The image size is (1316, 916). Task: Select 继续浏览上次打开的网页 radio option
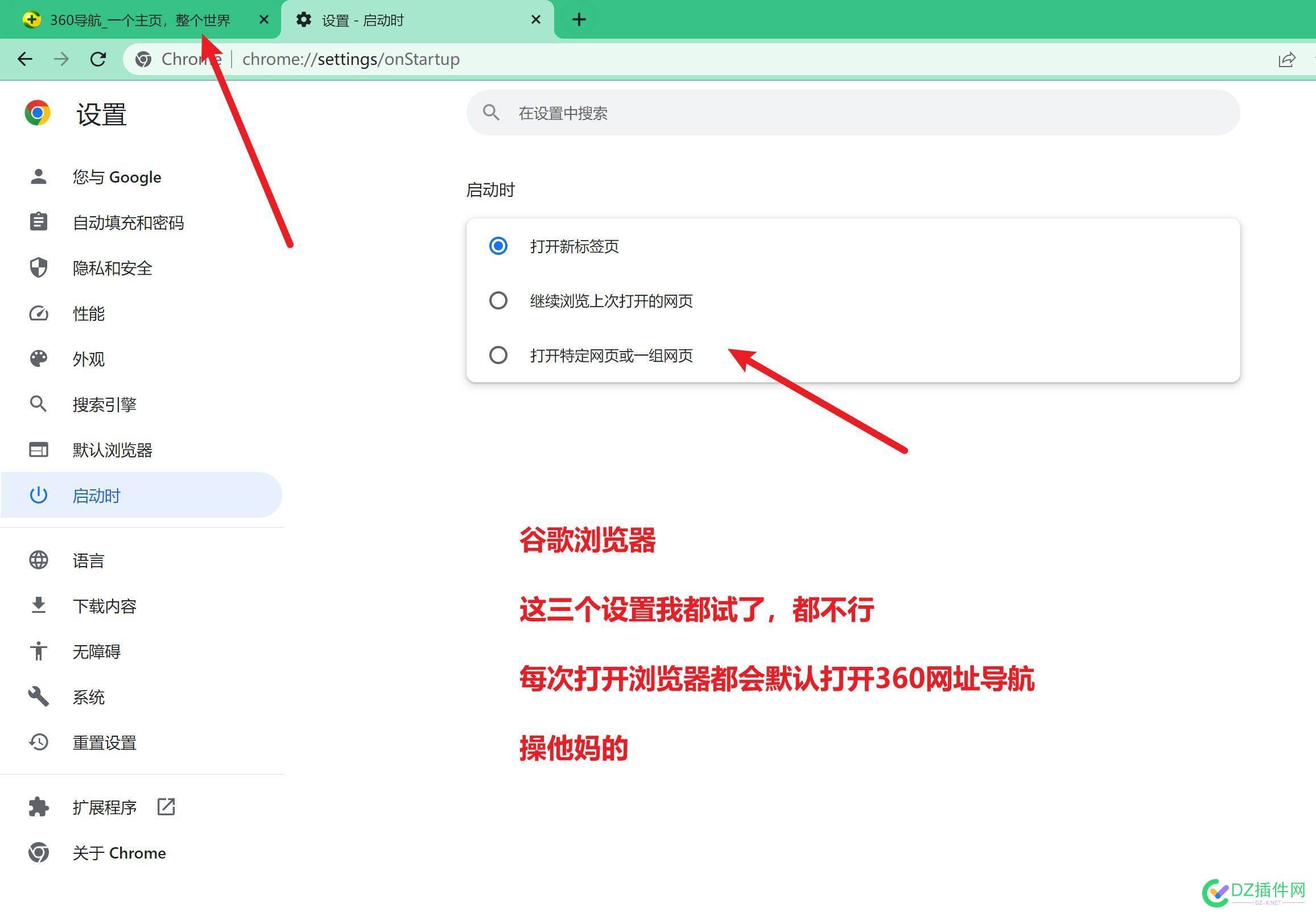click(x=498, y=300)
